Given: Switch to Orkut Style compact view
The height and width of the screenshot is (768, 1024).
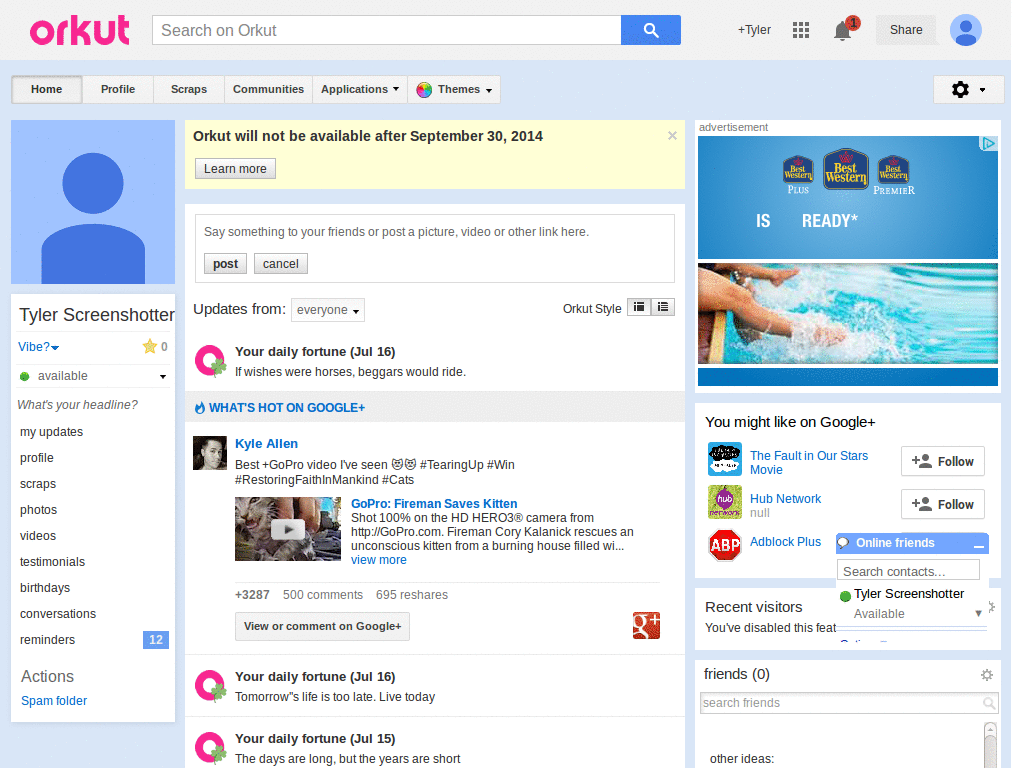Looking at the screenshot, I should [639, 307].
